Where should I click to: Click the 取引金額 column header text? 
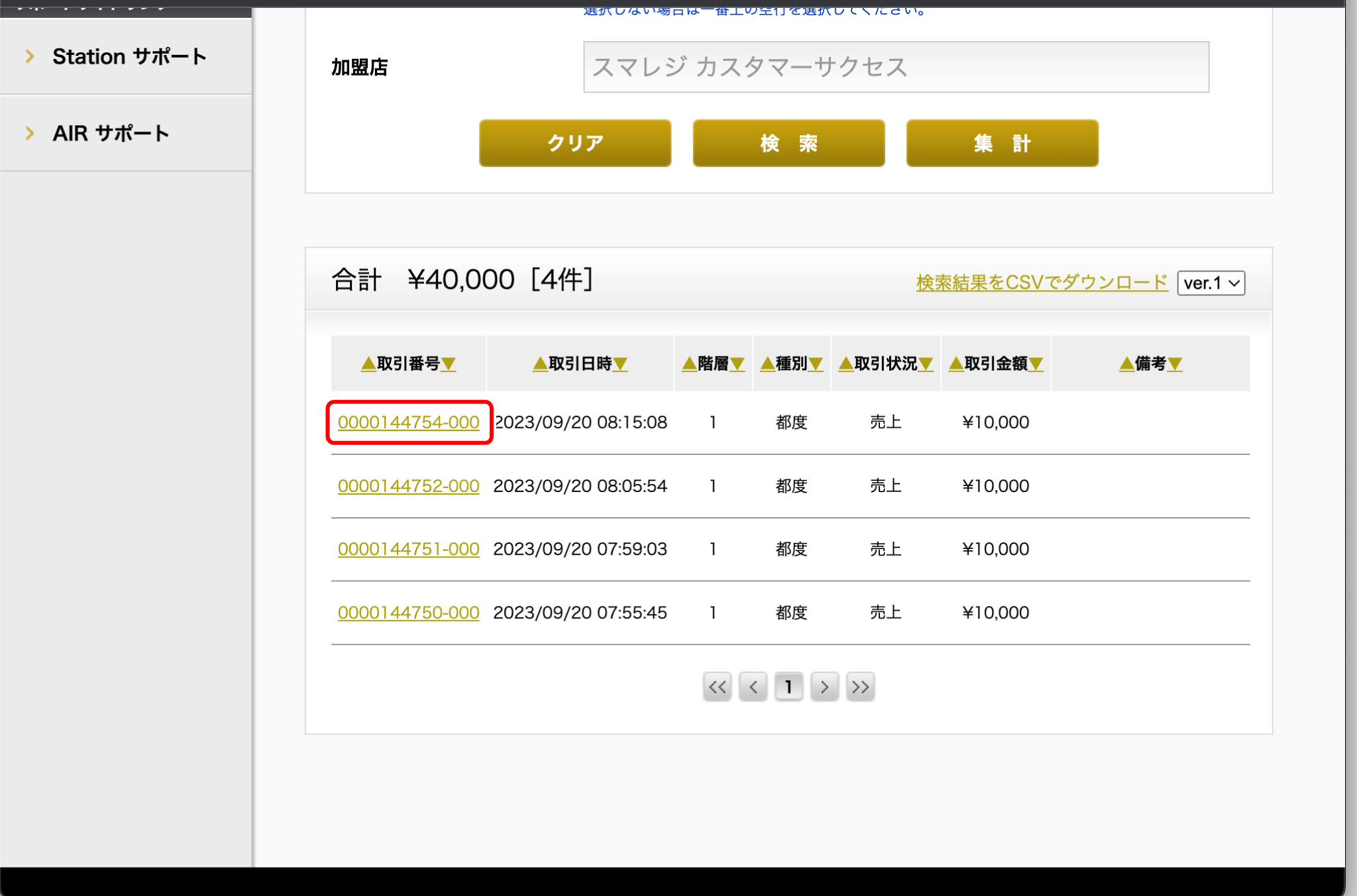pyautogui.click(x=996, y=364)
